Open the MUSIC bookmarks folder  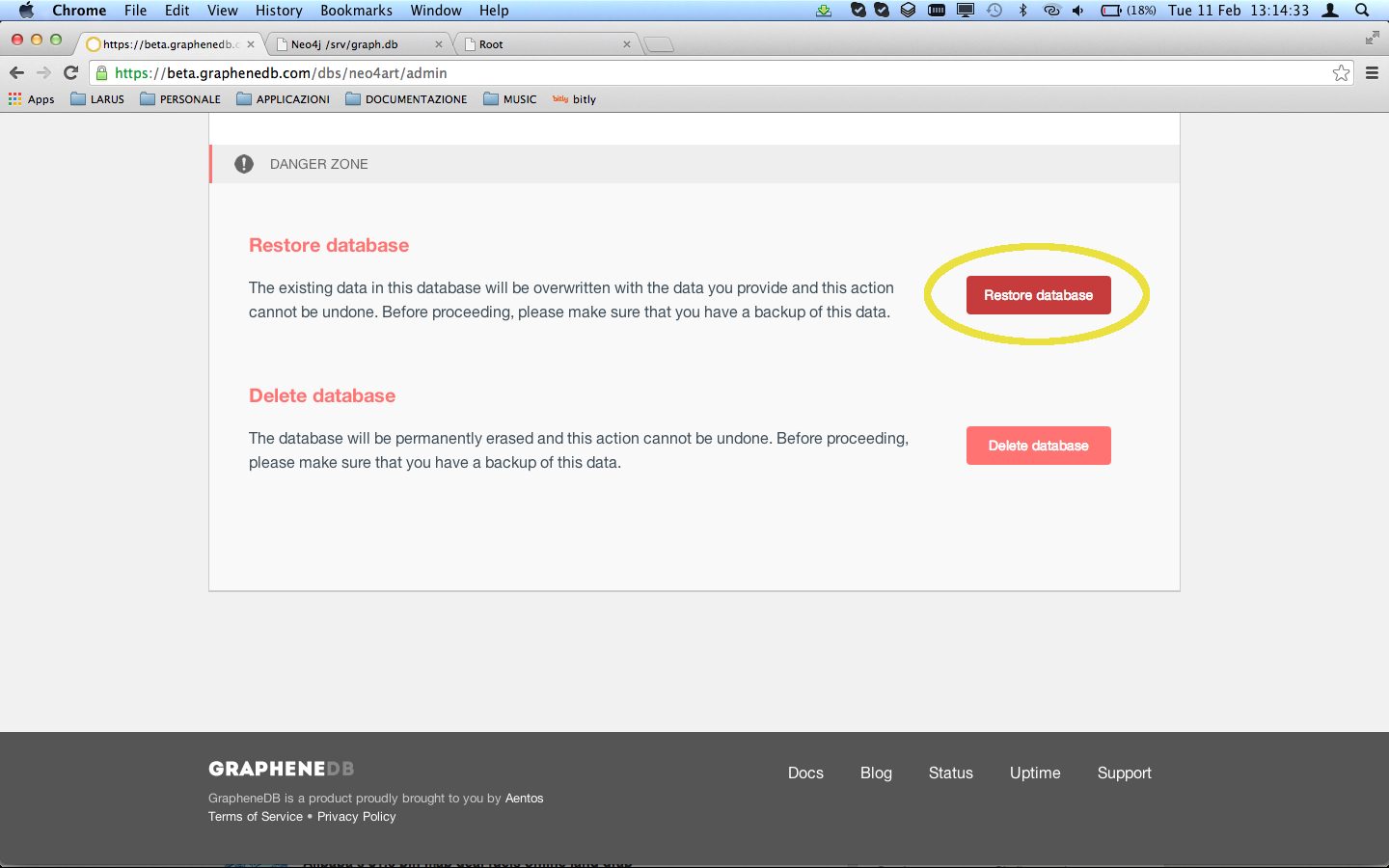click(x=510, y=99)
